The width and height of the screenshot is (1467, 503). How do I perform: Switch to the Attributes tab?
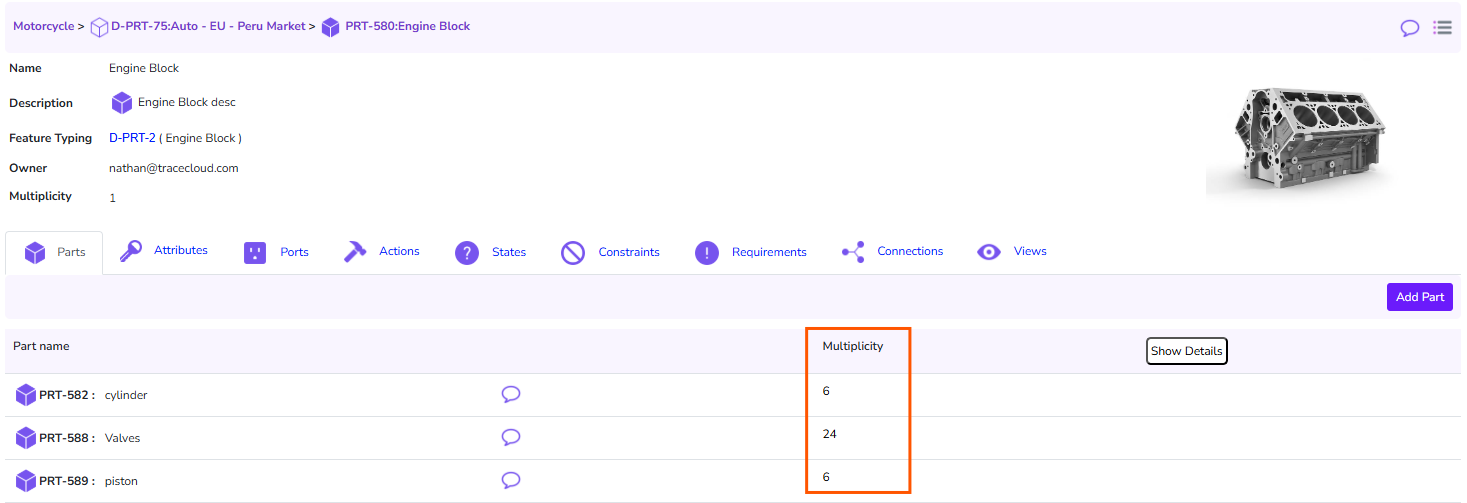tap(181, 250)
